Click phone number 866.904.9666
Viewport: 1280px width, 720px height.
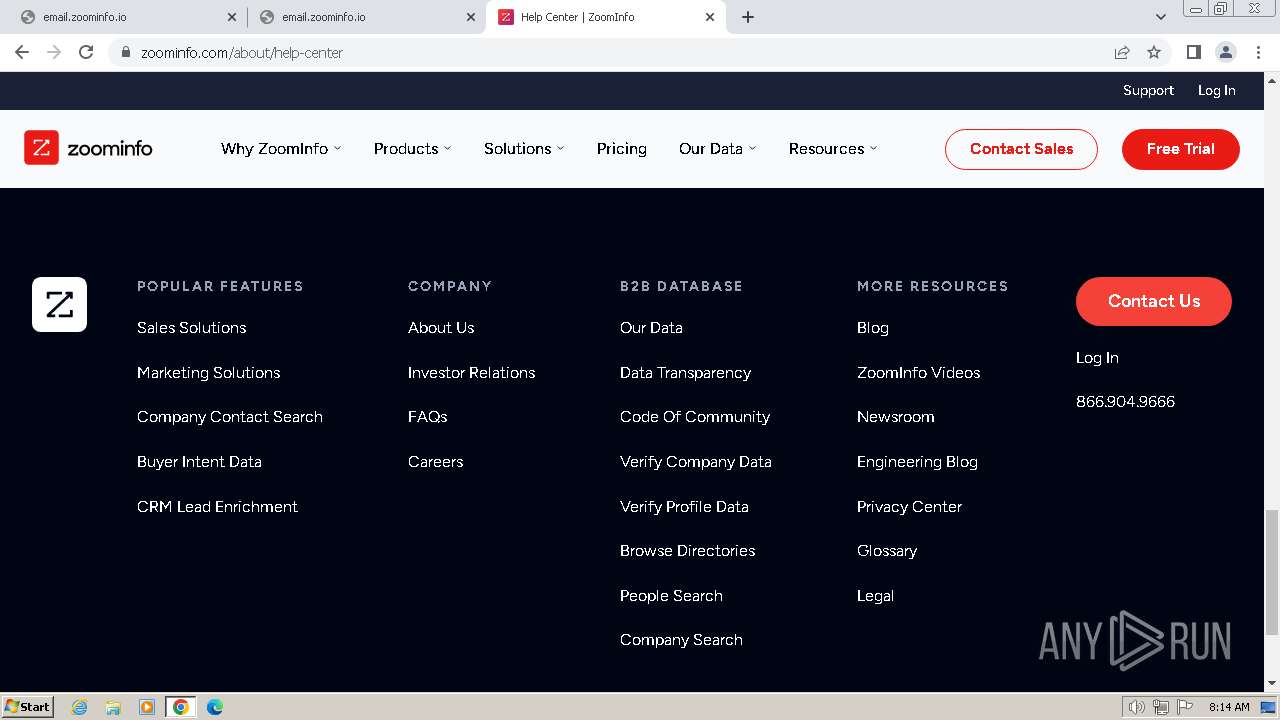point(1125,402)
